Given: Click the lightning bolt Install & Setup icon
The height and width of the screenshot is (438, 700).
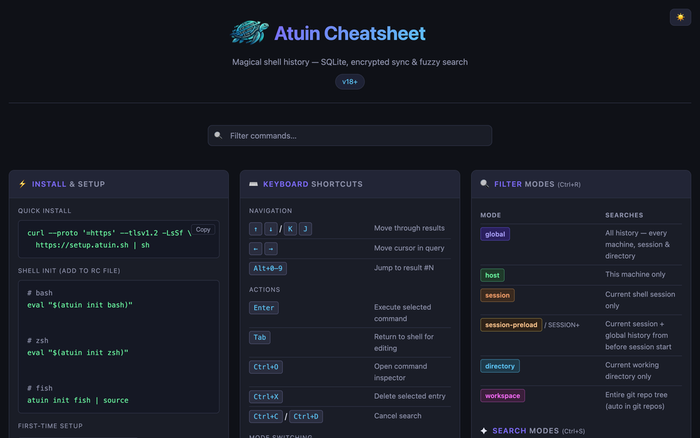Looking at the screenshot, I should (x=22, y=184).
